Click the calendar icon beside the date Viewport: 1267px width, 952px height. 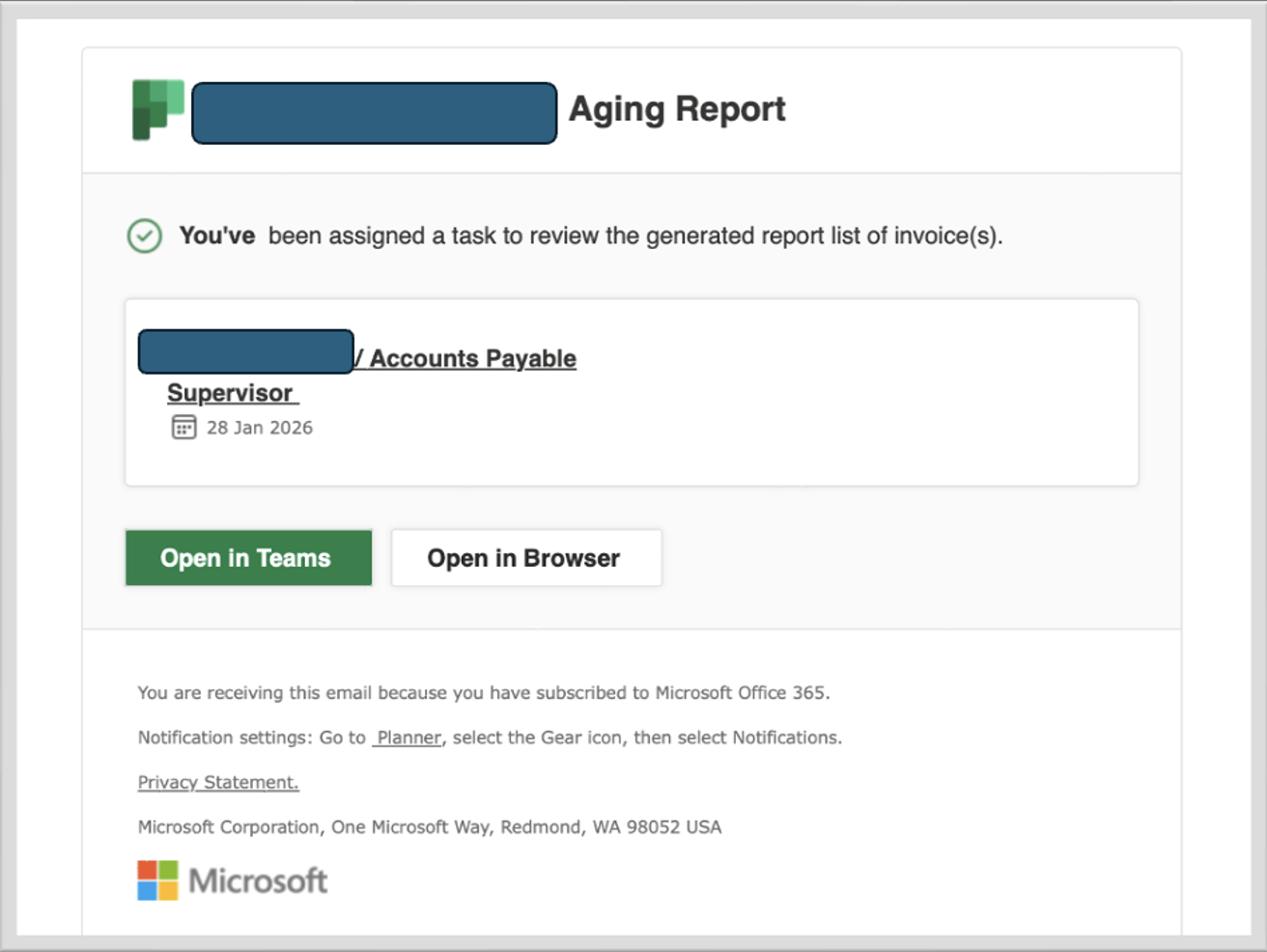click(183, 427)
